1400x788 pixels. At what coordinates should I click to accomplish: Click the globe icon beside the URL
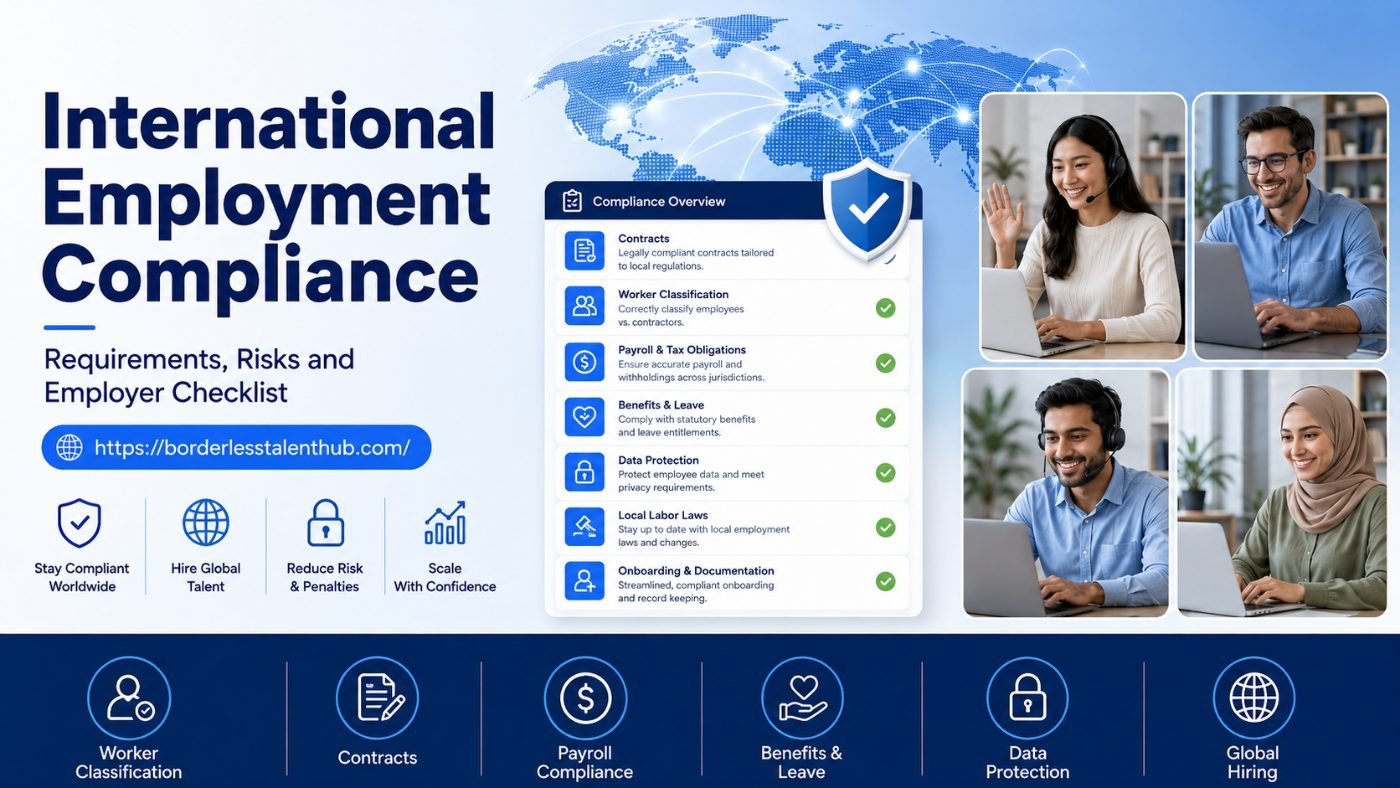coord(69,447)
